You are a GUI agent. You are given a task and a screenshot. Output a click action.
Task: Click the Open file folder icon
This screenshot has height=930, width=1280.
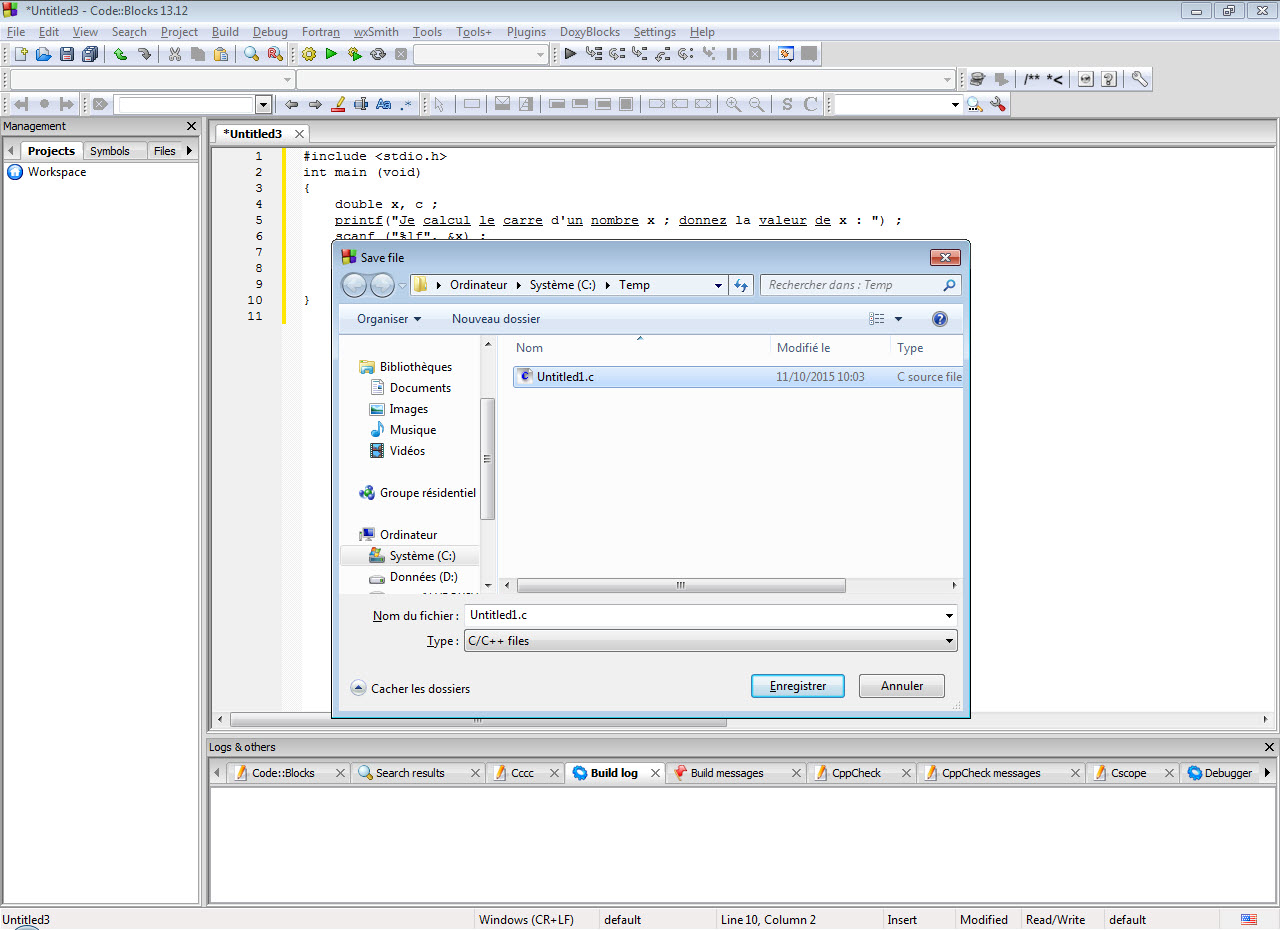click(43, 54)
